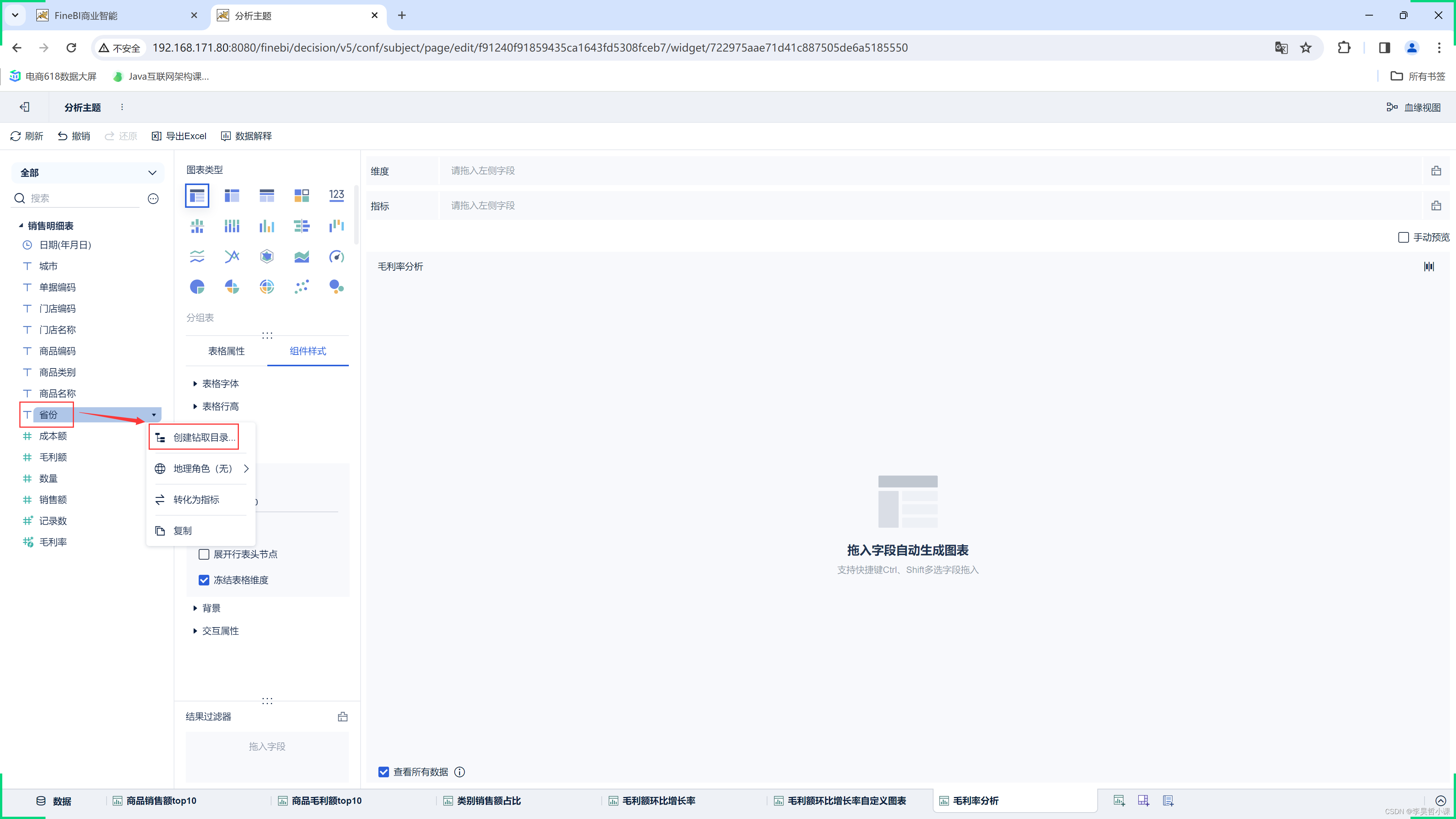
Task: Click the clear icon on the 指标 row
Action: point(1436,206)
